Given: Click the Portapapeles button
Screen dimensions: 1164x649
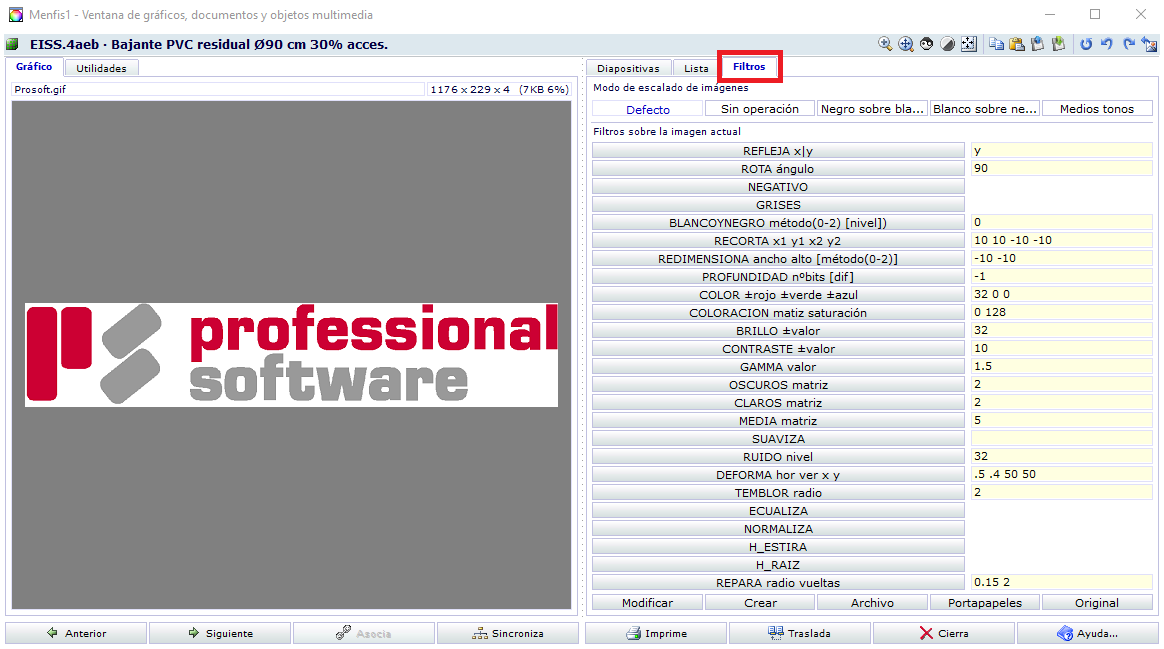Looking at the screenshot, I should click(985, 603).
